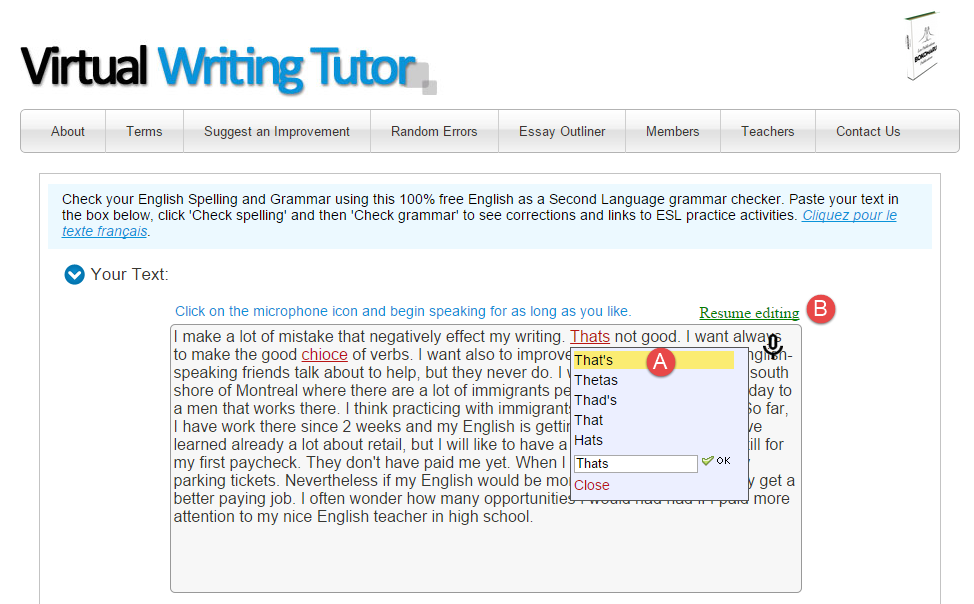Click the green checkmark OK button

click(x=716, y=460)
